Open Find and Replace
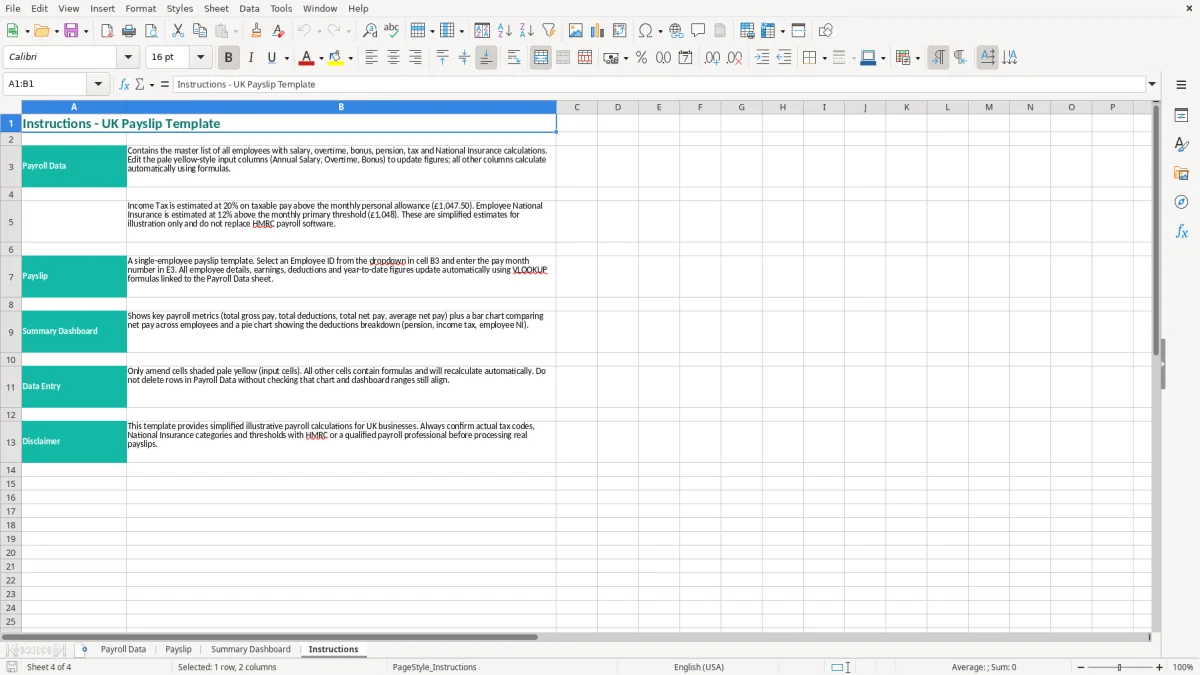This screenshot has width=1200, height=675. [370, 30]
